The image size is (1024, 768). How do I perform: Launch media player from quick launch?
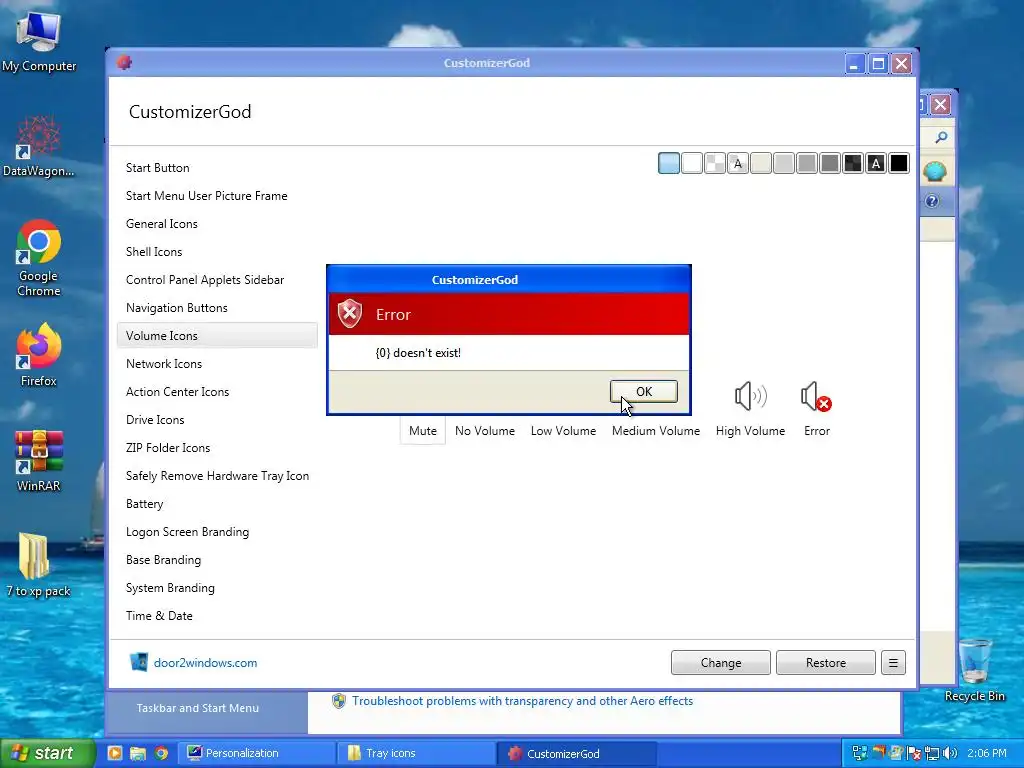114,753
